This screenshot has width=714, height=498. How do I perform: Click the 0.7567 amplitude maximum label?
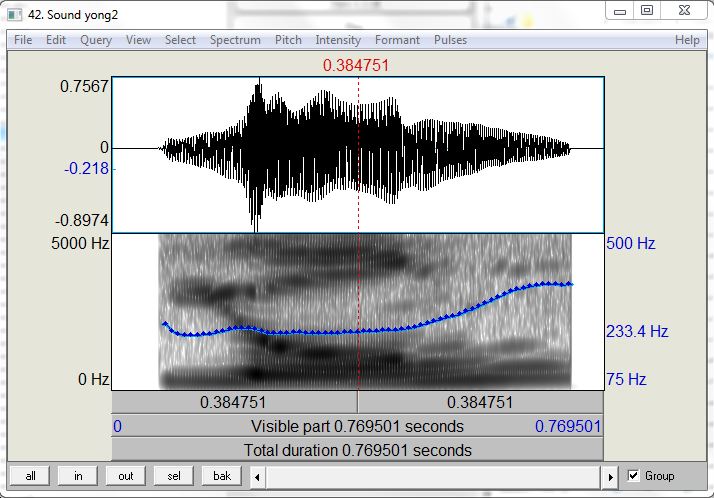(x=85, y=86)
